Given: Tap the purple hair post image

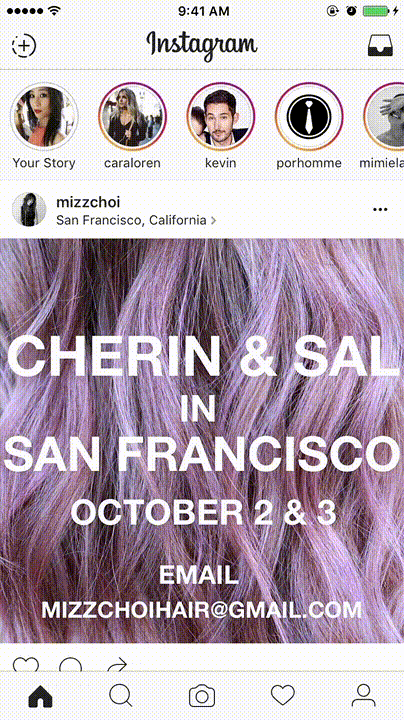Looking at the screenshot, I should pyautogui.click(x=202, y=440).
